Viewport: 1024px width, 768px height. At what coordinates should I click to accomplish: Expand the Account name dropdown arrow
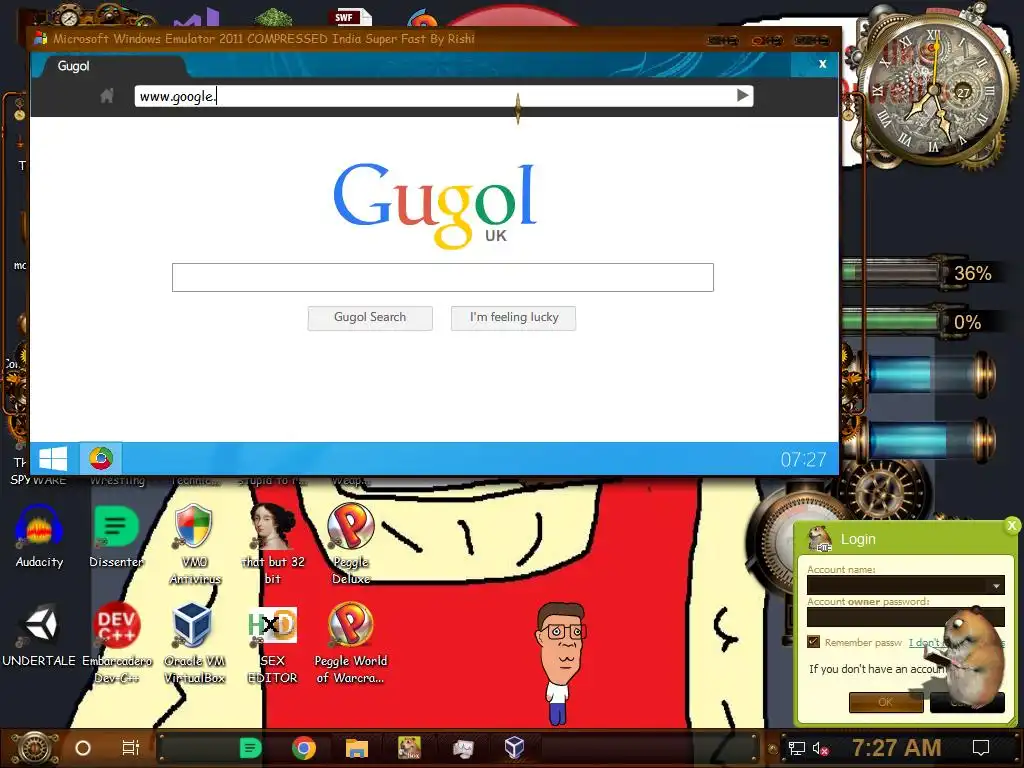pos(996,586)
